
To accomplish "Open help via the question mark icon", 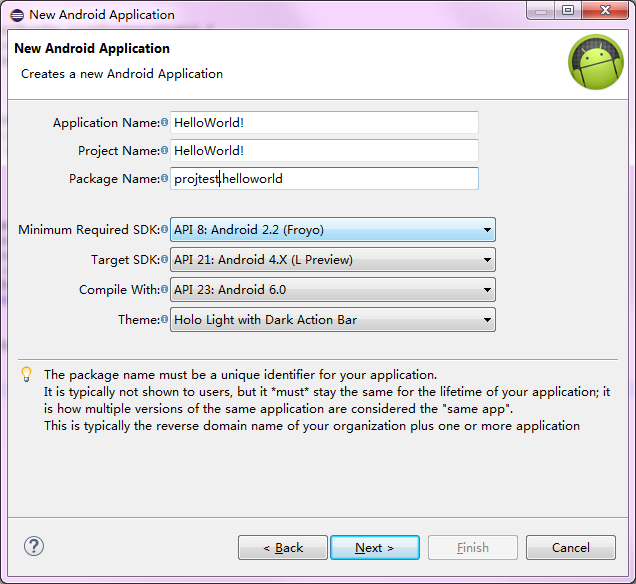I will [34, 546].
